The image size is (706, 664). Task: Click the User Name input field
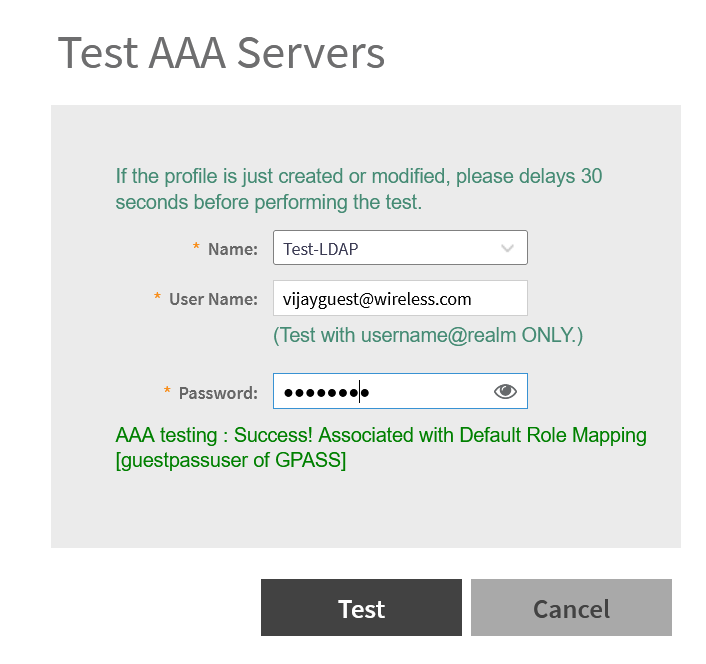400,298
